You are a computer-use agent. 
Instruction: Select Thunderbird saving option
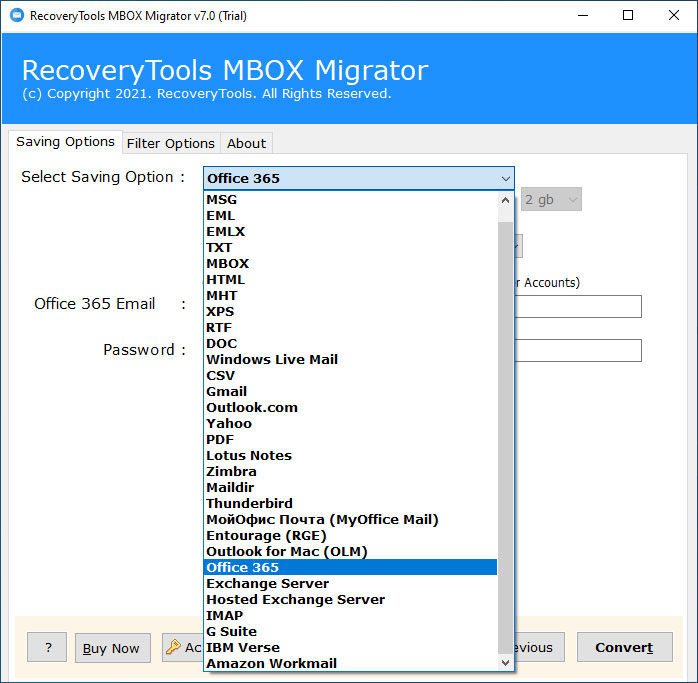point(350,504)
